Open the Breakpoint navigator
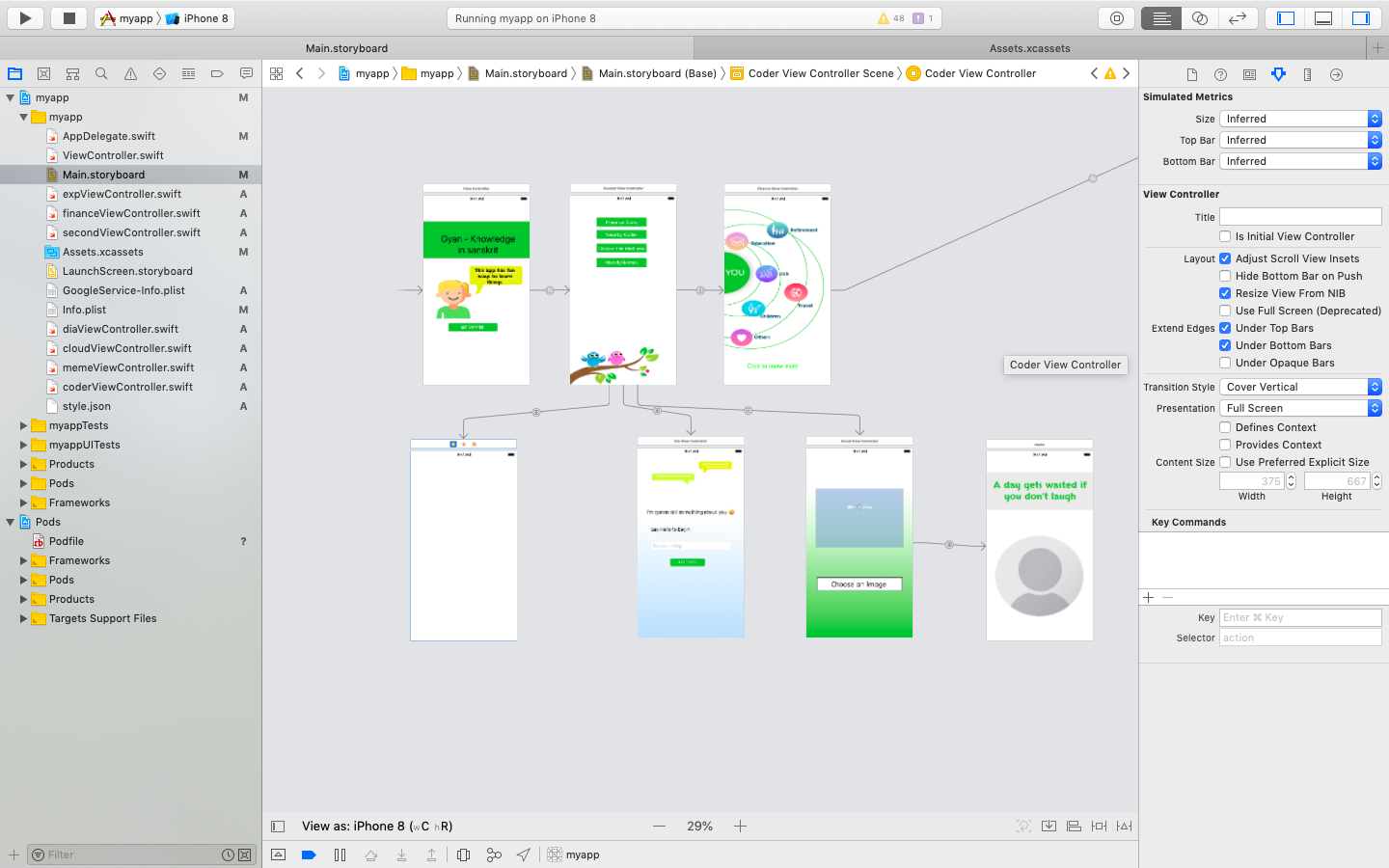Image resolution: width=1389 pixels, height=868 pixels. point(217,73)
